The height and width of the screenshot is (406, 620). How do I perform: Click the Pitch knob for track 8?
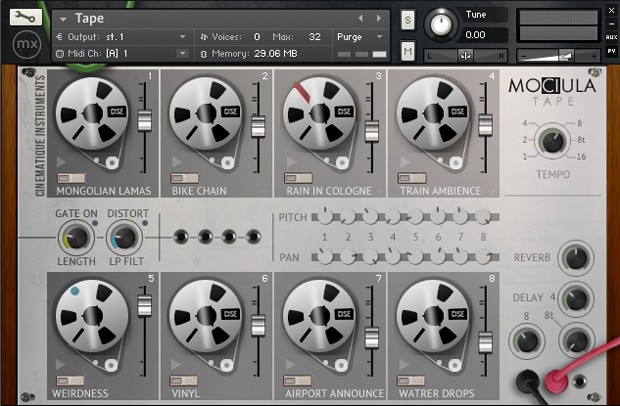click(x=483, y=217)
